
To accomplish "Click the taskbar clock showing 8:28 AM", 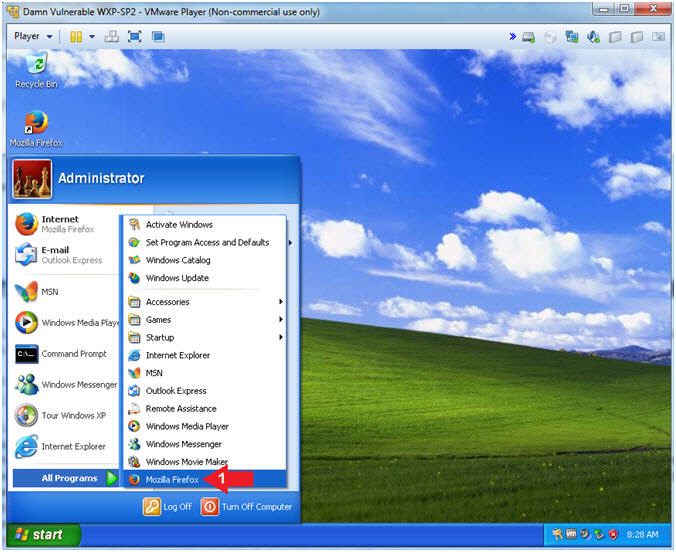I will coord(642,535).
